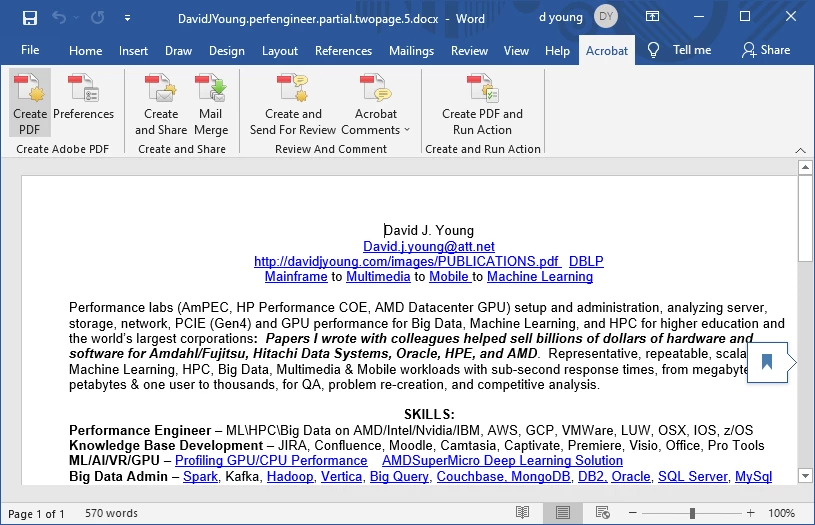The width and height of the screenshot is (815, 525).
Task: Open the SQL Server link
Action: (x=692, y=476)
